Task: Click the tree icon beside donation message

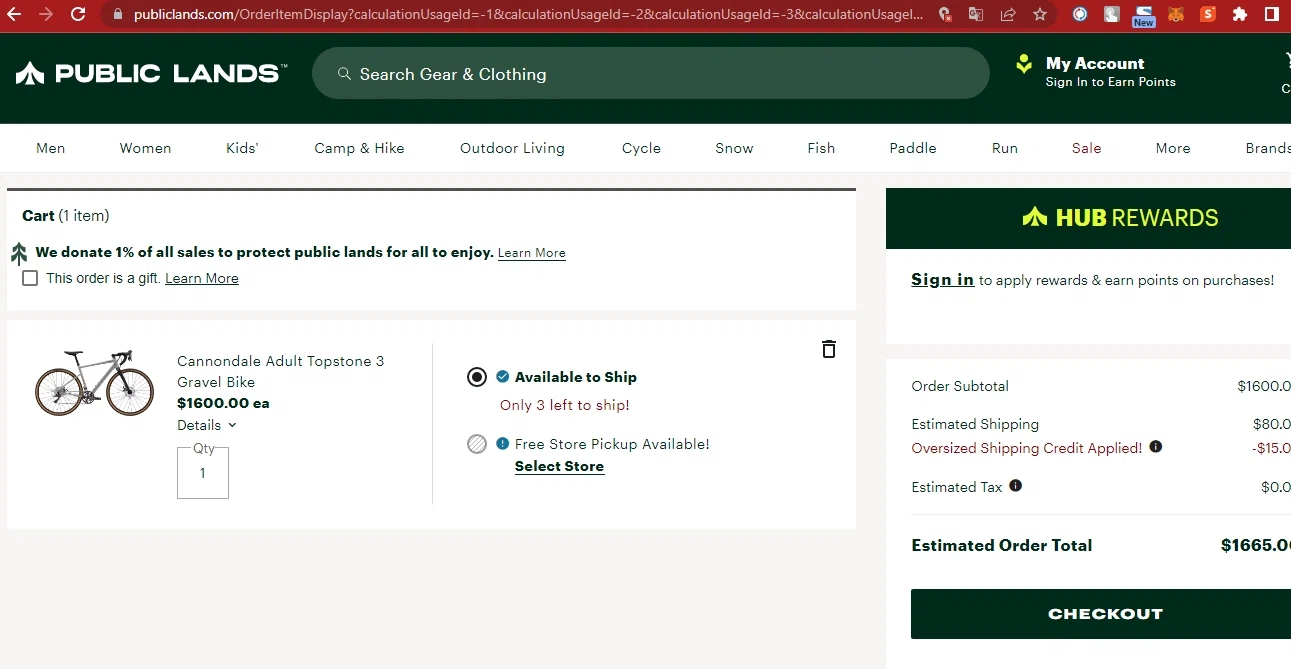Action: 19,254
